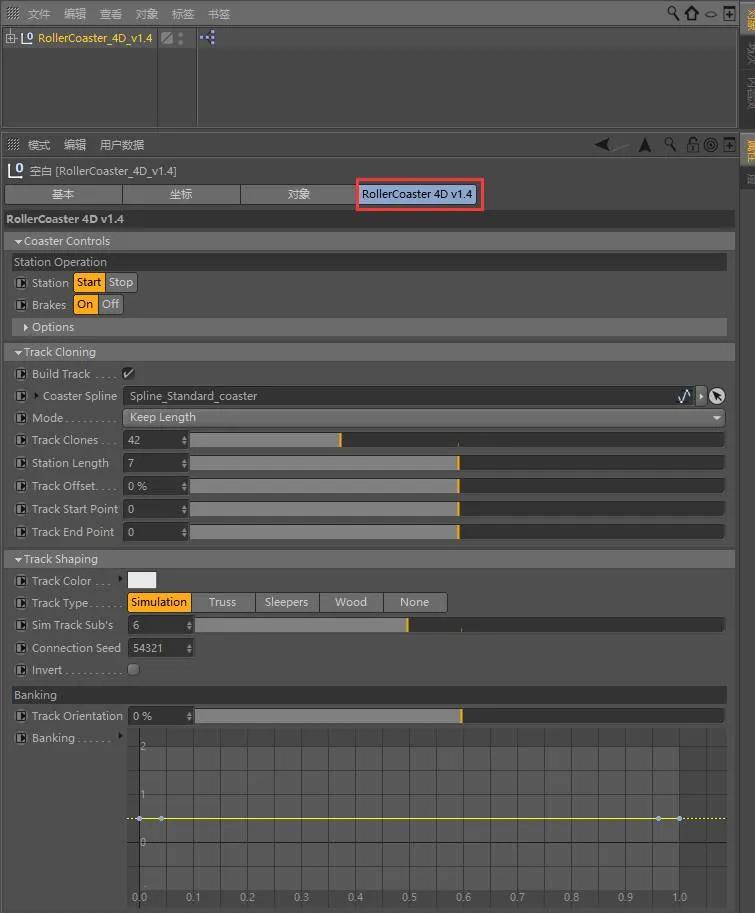Click keyframe icon beside Build Track
Viewport: 755px width, 913px height.
(21, 374)
